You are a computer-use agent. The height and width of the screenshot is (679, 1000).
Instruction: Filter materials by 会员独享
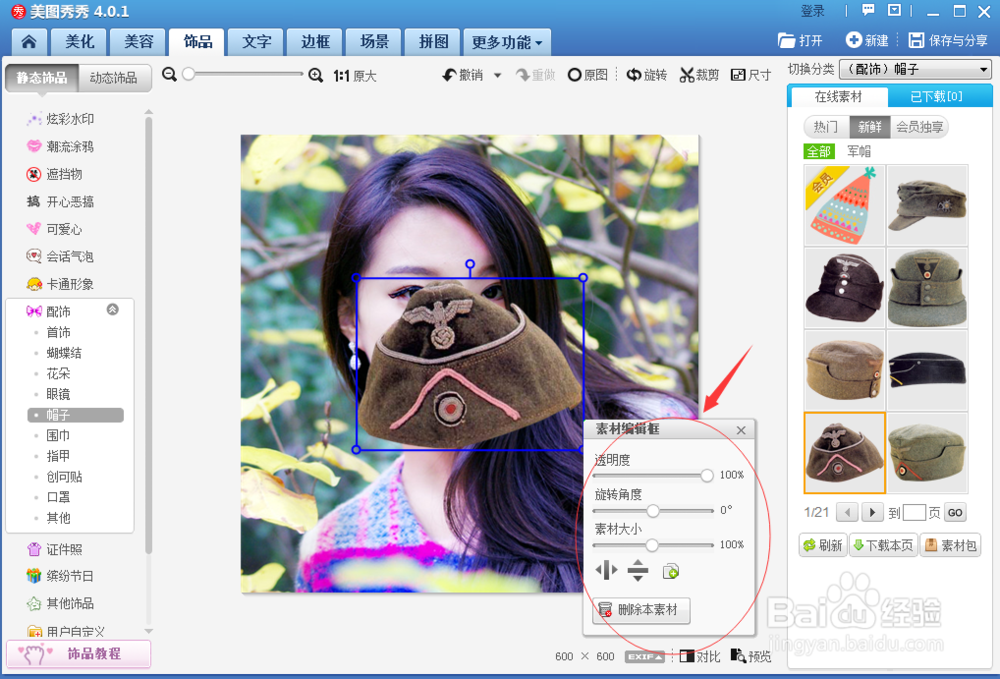click(919, 127)
